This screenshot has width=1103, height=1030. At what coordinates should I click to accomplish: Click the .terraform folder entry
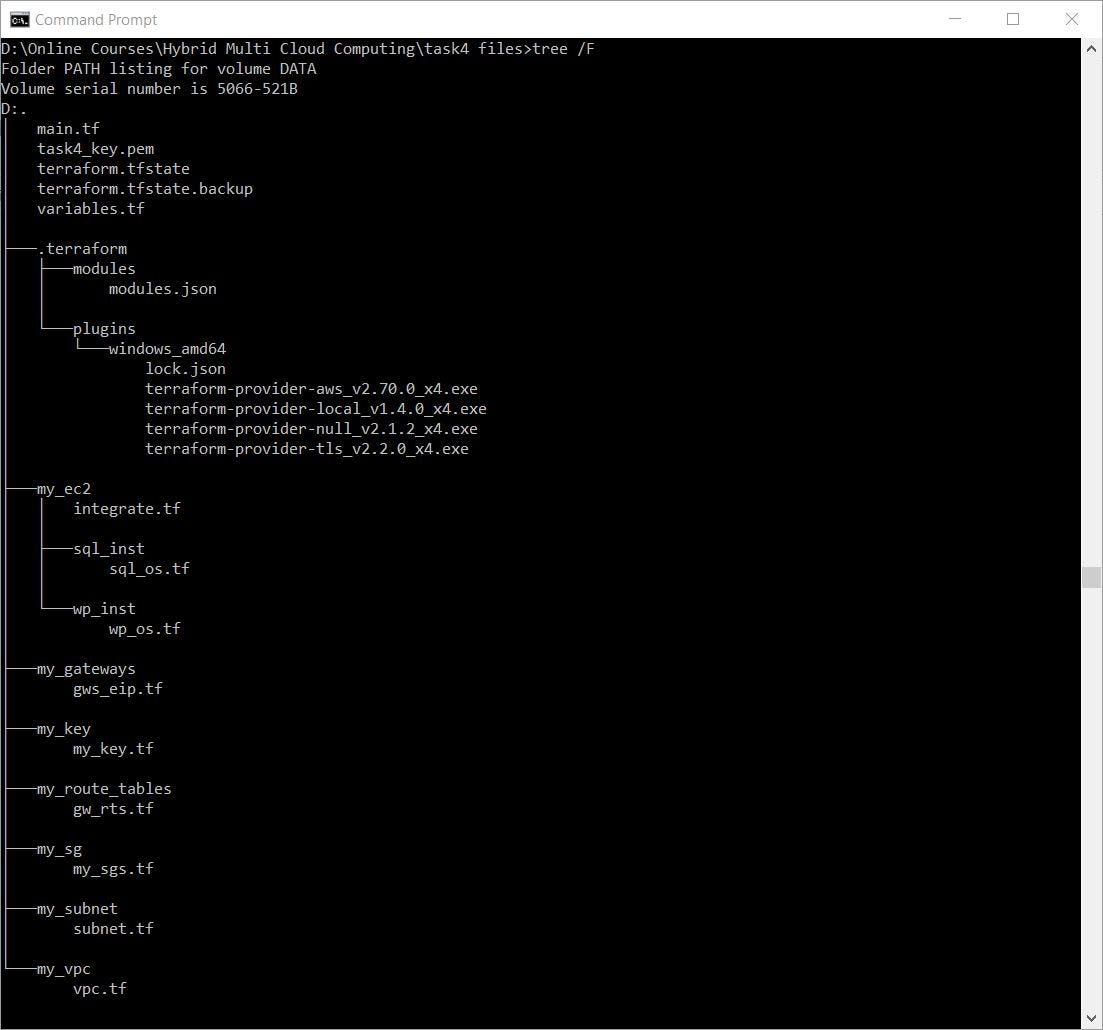(x=82, y=249)
